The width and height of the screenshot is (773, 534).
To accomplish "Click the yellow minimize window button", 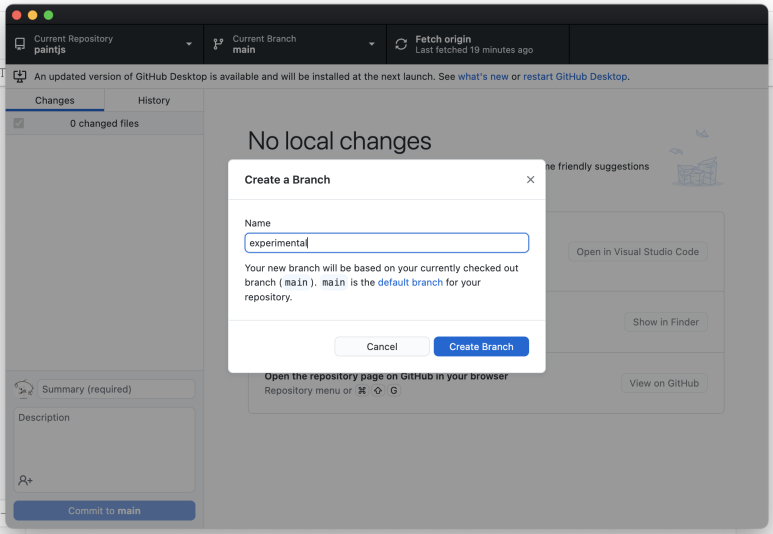I will click(33, 15).
